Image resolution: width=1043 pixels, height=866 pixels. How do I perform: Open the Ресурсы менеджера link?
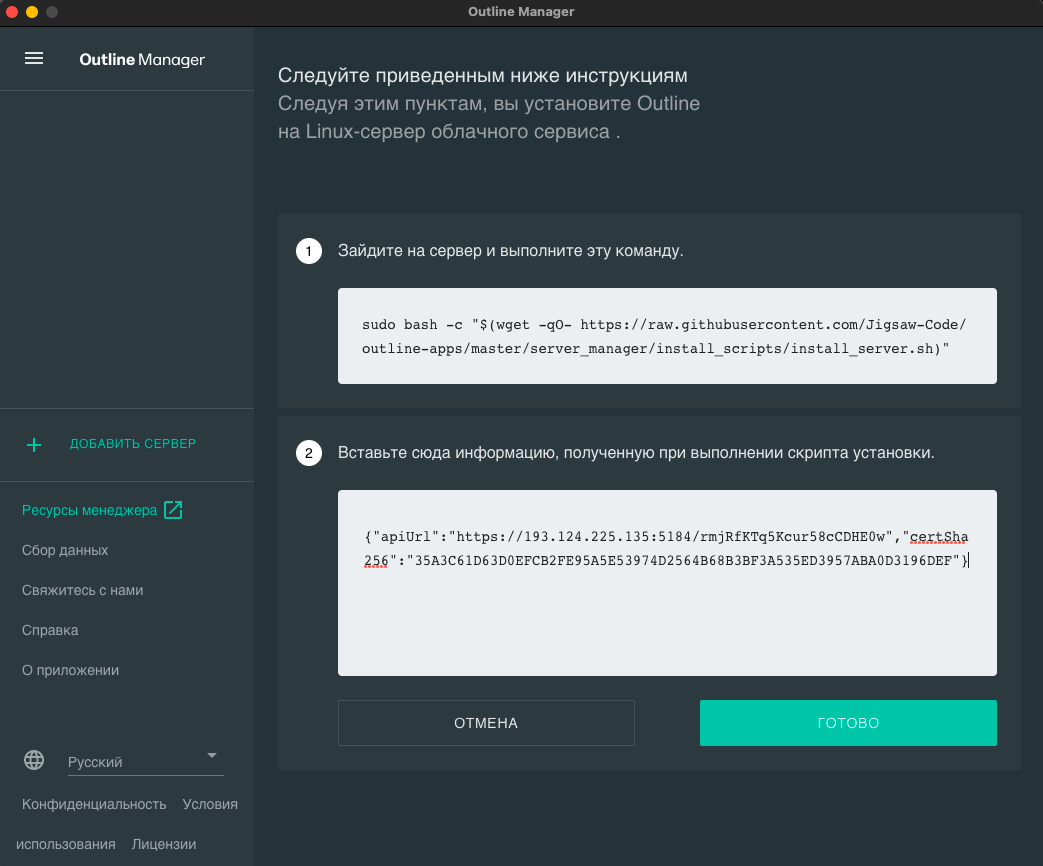tap(89, 510)
